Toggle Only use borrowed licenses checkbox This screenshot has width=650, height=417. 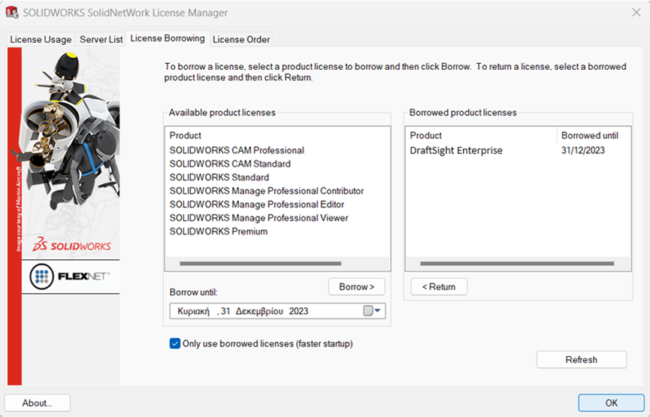tap(175, 344)
